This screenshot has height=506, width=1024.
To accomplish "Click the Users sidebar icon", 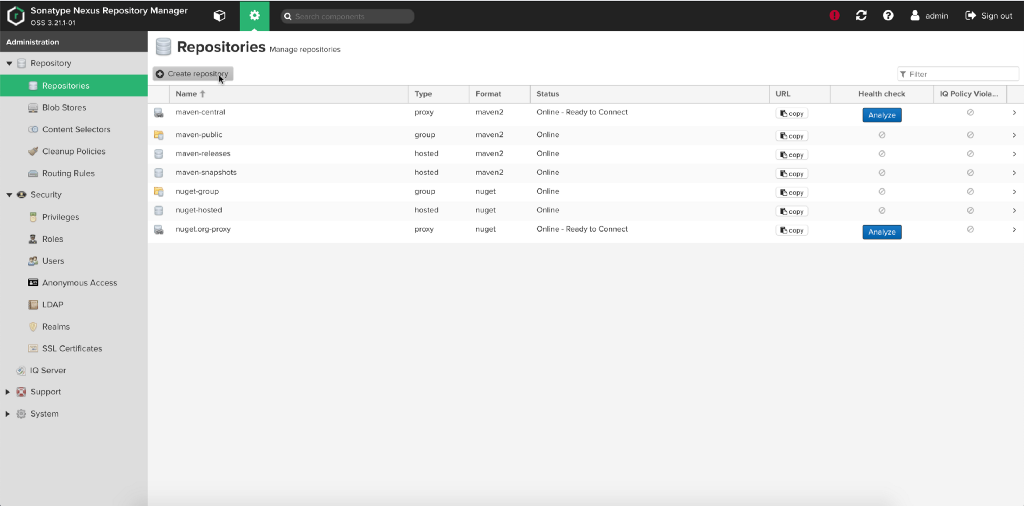I will [x=33, y=261].
